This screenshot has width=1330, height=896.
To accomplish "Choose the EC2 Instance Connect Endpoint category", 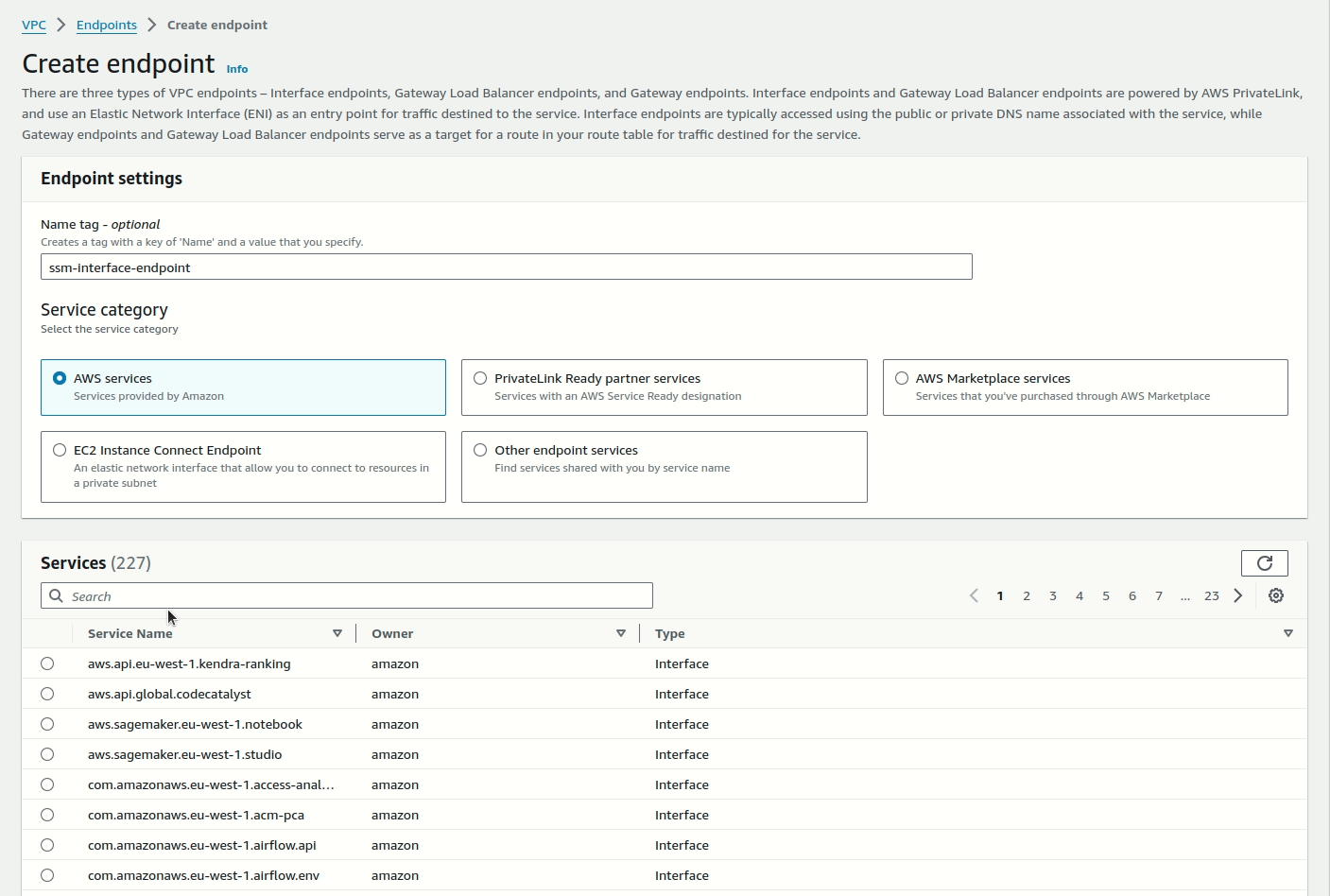I will tap(59, 450).
